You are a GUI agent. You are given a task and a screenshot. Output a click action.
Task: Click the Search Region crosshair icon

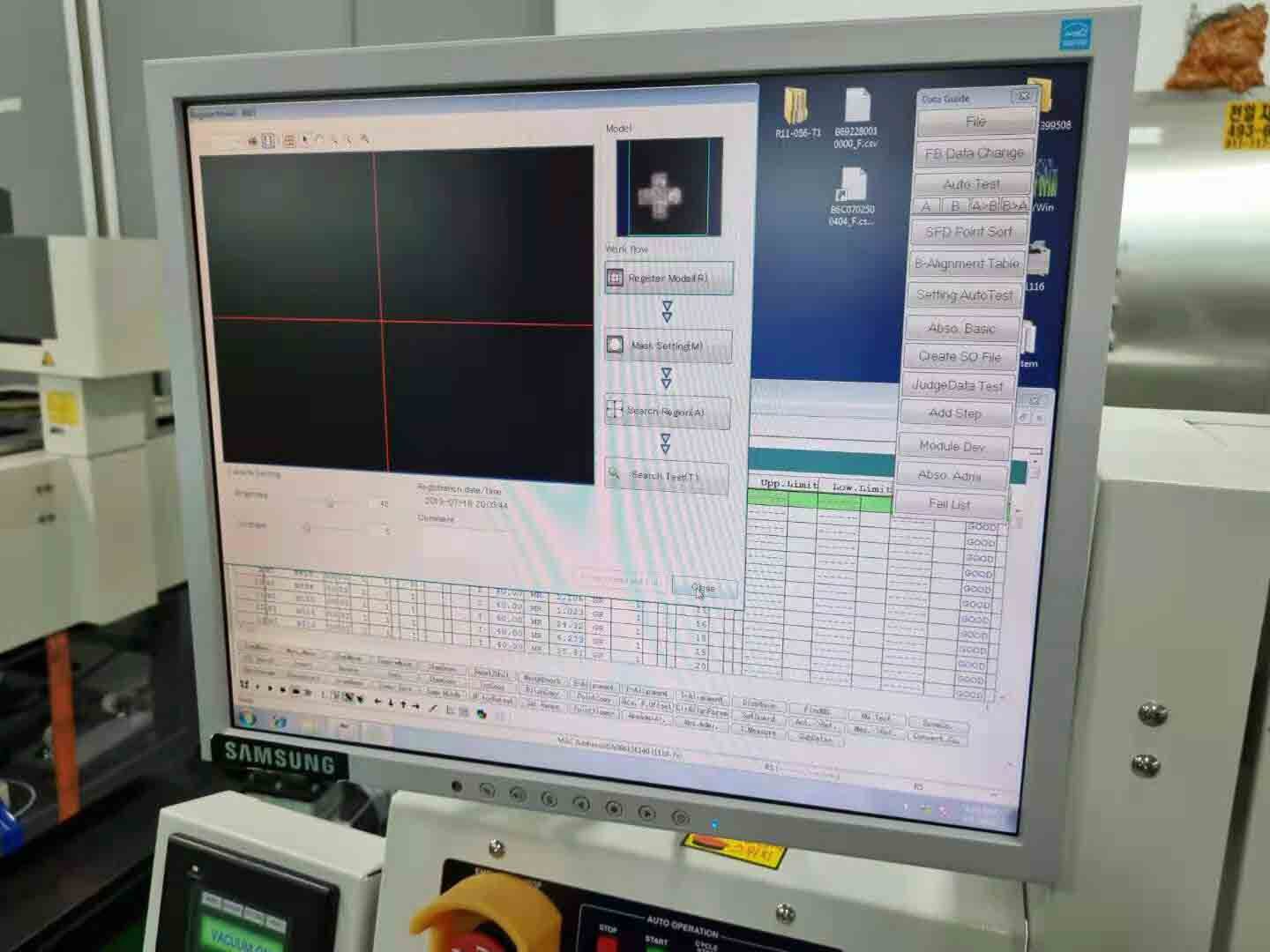click(615, 410)
